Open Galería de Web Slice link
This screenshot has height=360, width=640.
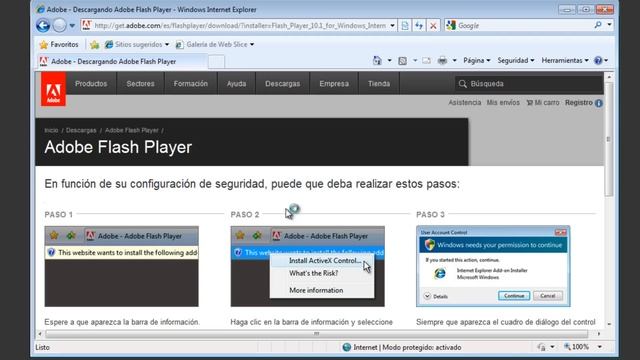pyautogui.click(x=215, y=44)
